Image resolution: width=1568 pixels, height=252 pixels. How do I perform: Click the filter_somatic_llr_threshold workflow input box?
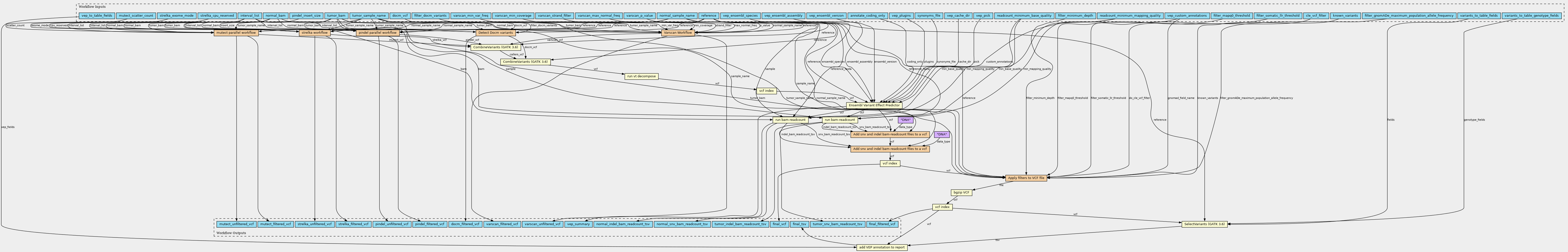click(1277, 15)
